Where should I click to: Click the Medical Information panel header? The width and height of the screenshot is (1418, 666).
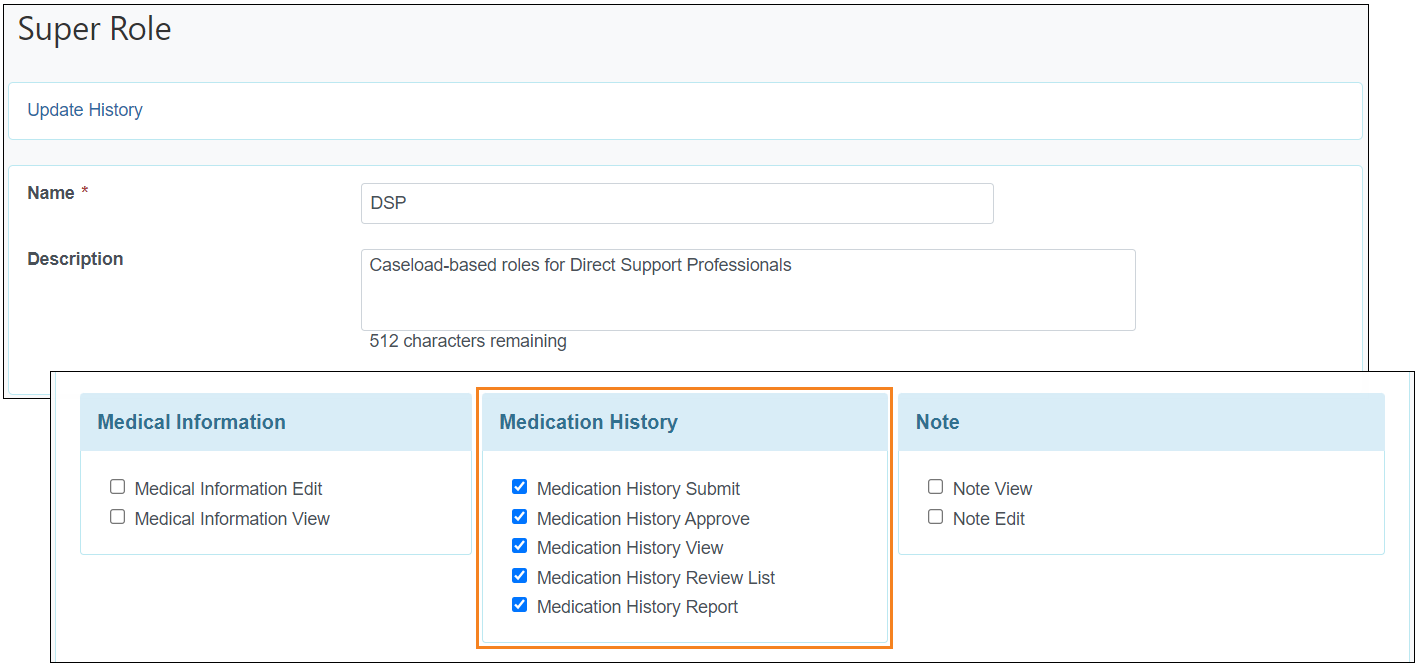(276, 422)
